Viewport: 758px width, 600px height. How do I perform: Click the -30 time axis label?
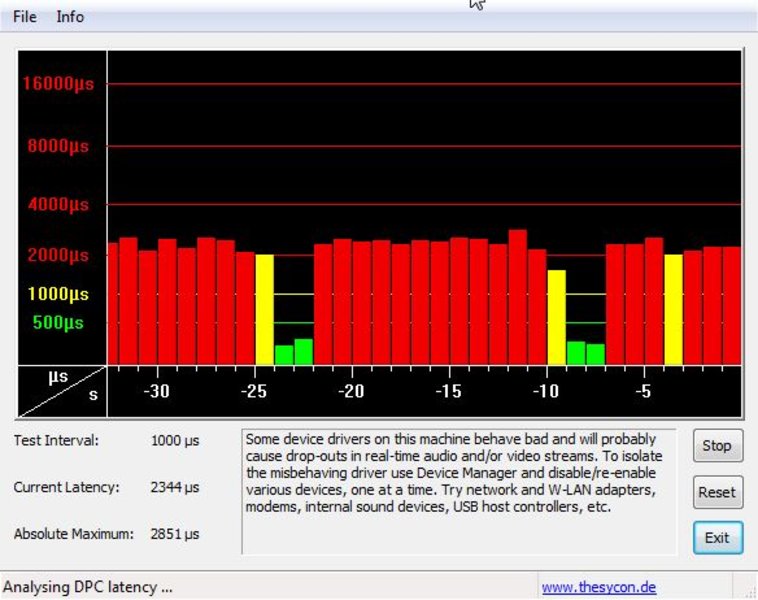157,391
